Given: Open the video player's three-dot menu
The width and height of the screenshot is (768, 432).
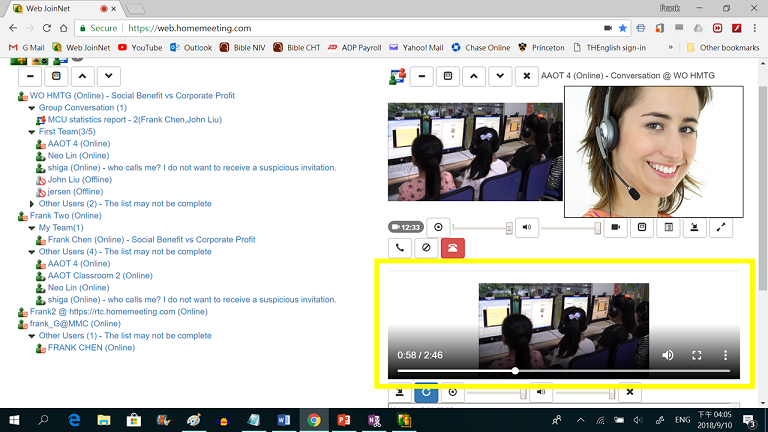Looking at the screenshot, I should pos(726,356).
